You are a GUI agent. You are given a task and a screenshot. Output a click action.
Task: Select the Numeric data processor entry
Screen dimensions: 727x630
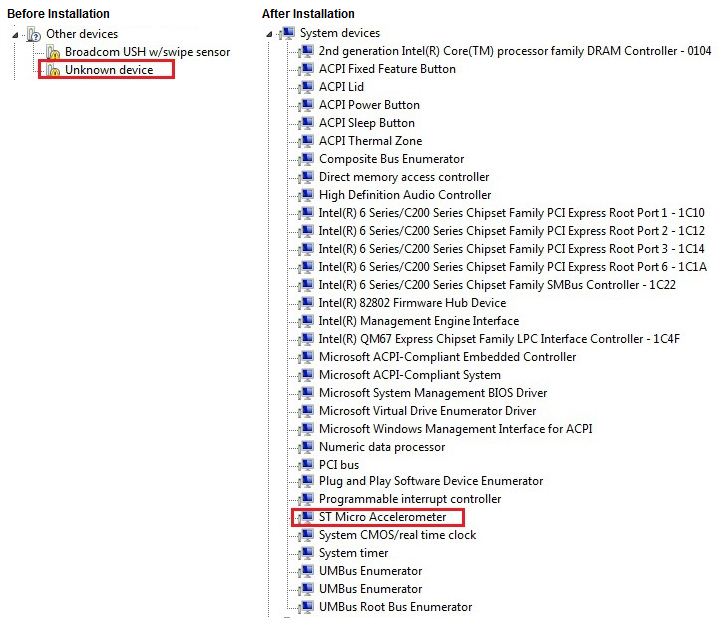382,447
